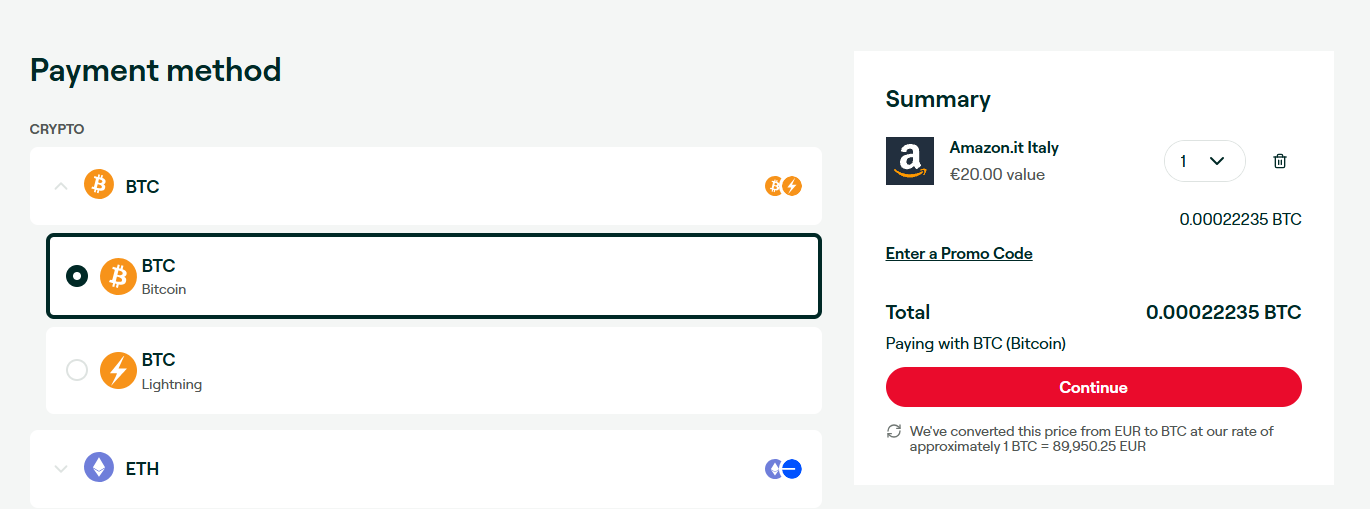Select the BTC Lightning radio button

(77, 370)
